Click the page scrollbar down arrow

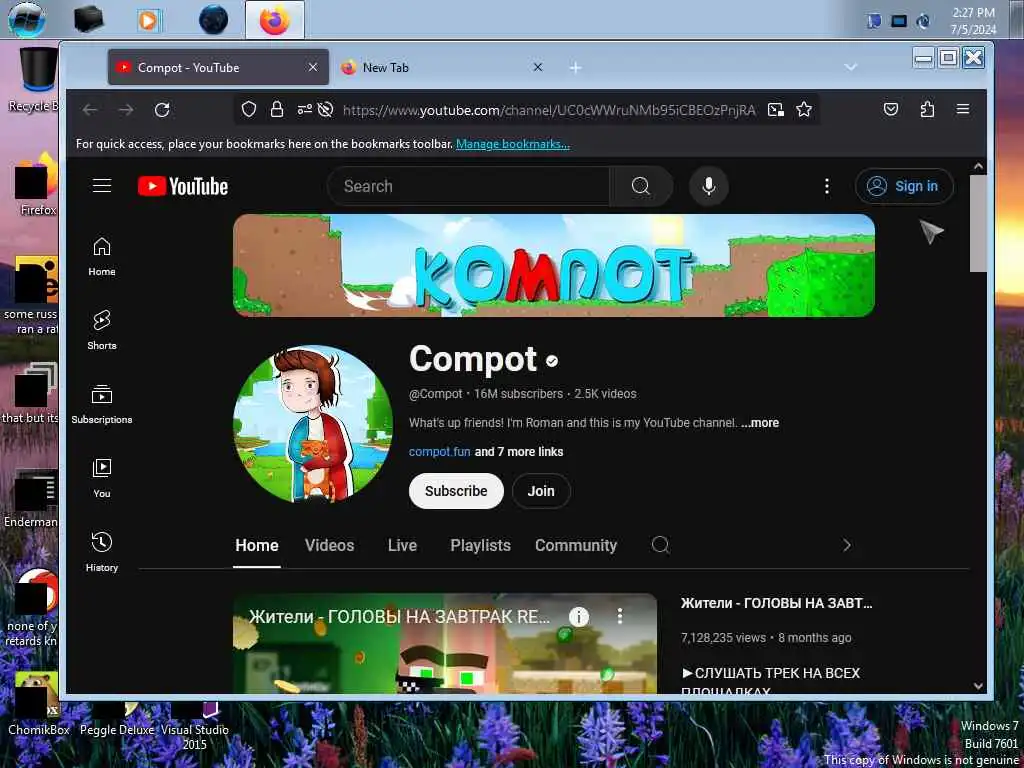click(978, 686)
